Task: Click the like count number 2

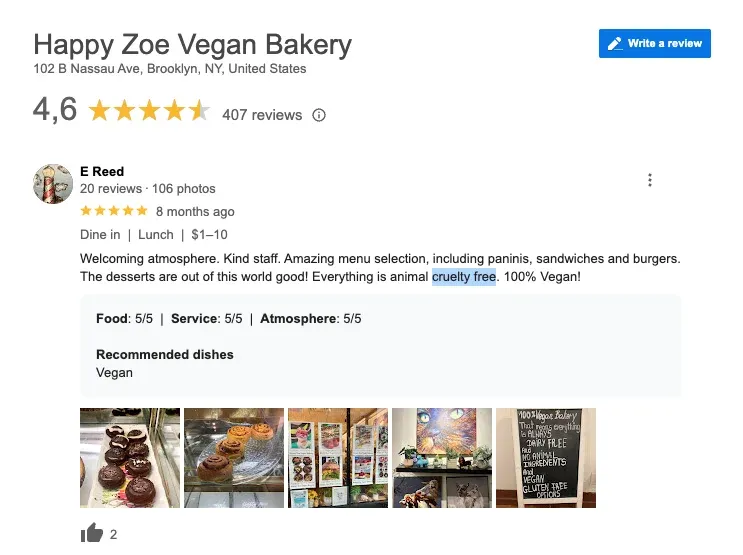Action: coord(113,535)
